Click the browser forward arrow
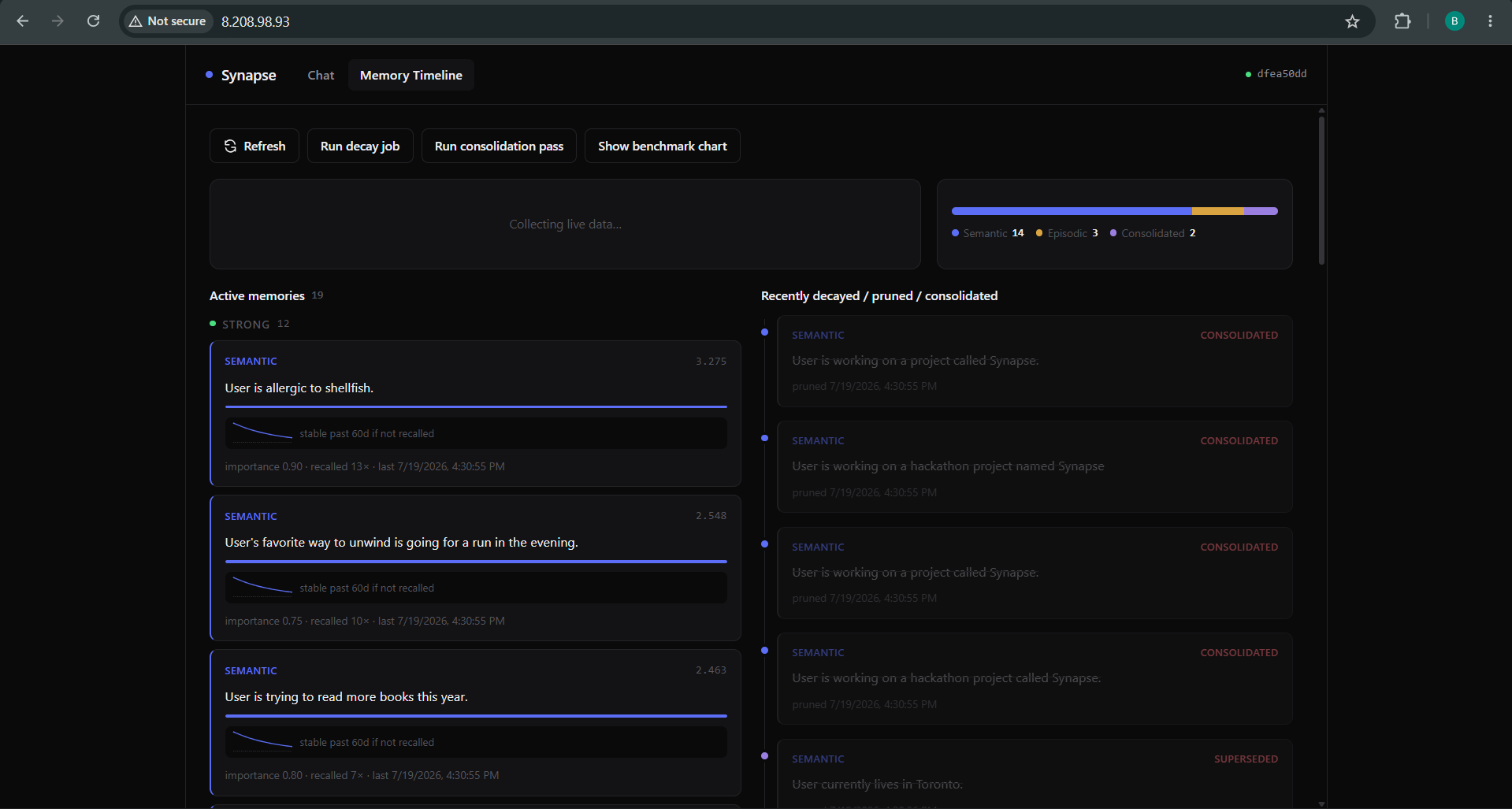This screenshot has width=1512, height=809. 58,21
